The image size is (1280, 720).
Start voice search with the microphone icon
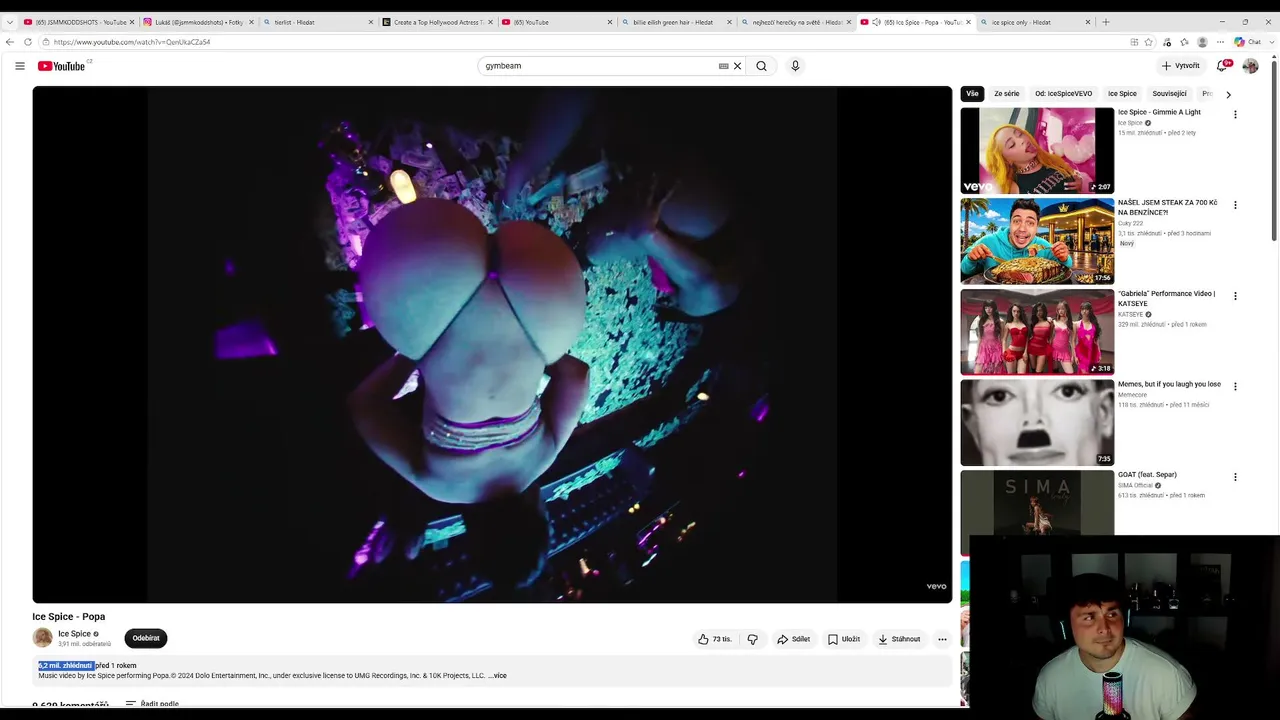click(795, 66)
